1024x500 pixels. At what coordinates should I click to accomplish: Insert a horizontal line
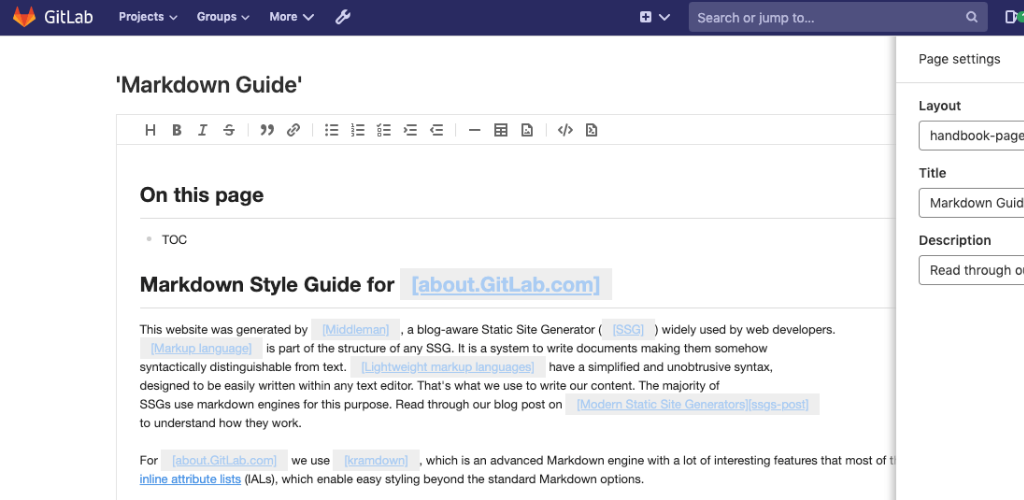tap(475, 130)
